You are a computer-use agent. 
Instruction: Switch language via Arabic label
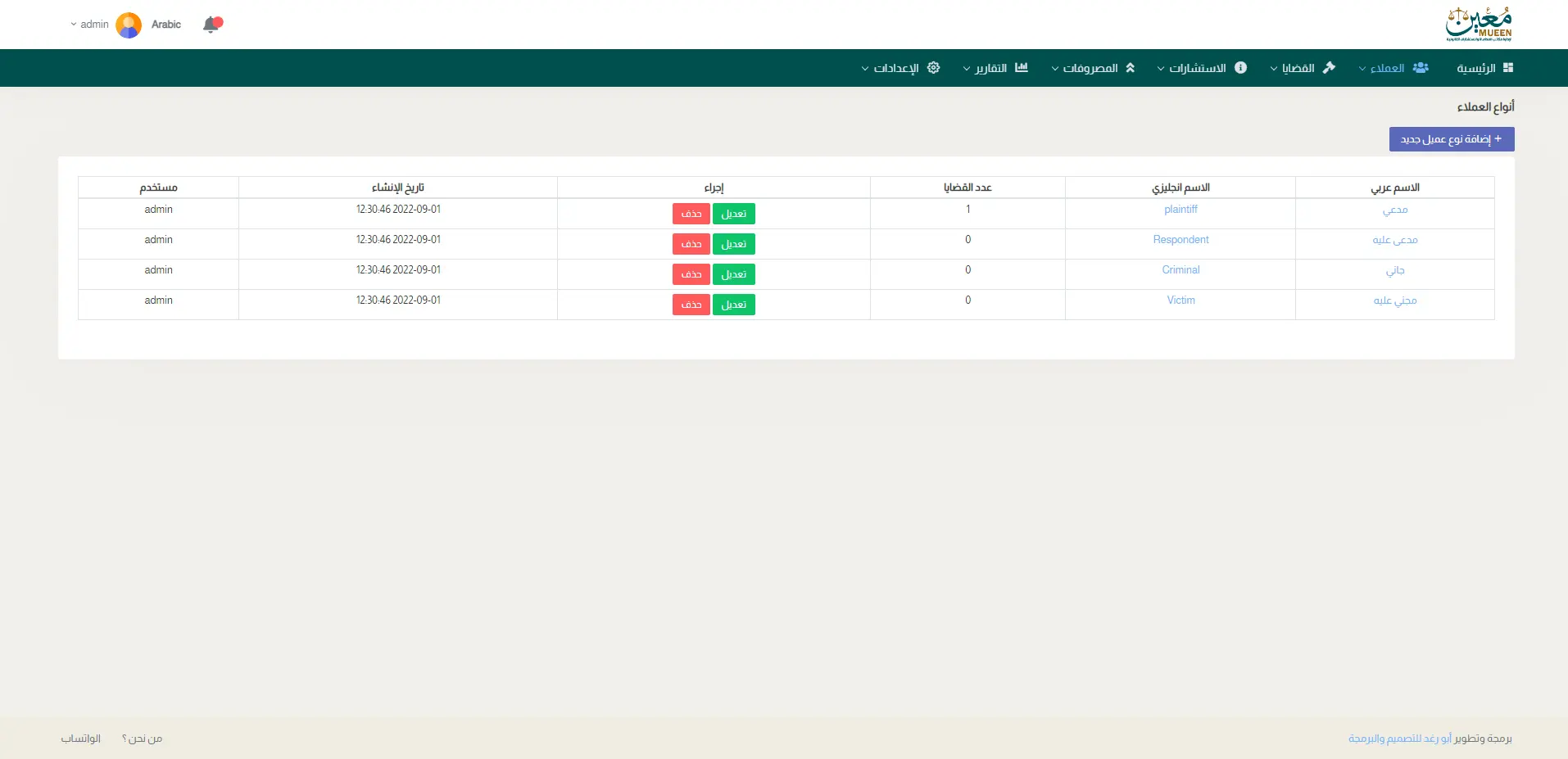166,25
